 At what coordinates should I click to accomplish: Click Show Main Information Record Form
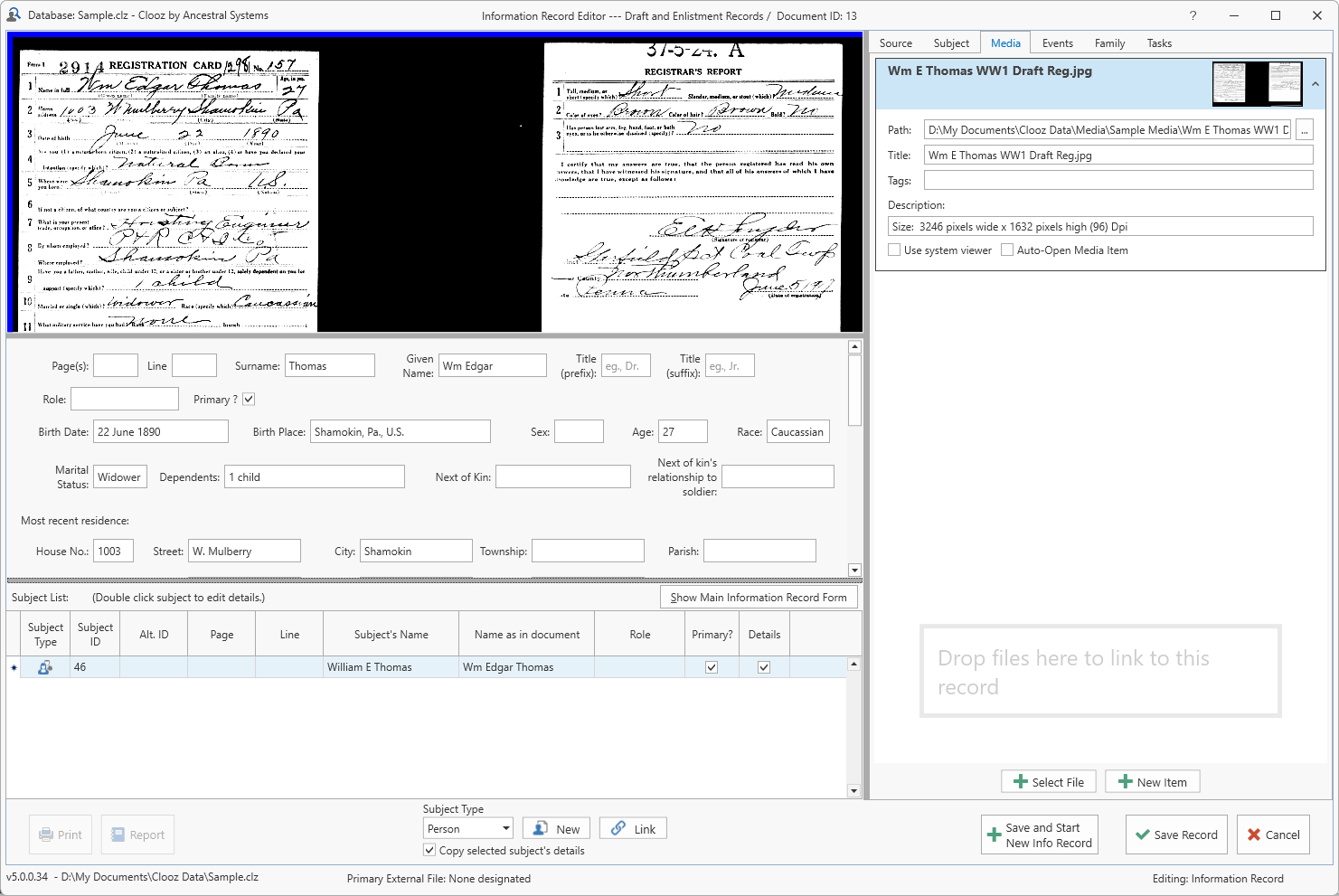tap(759, 598)
